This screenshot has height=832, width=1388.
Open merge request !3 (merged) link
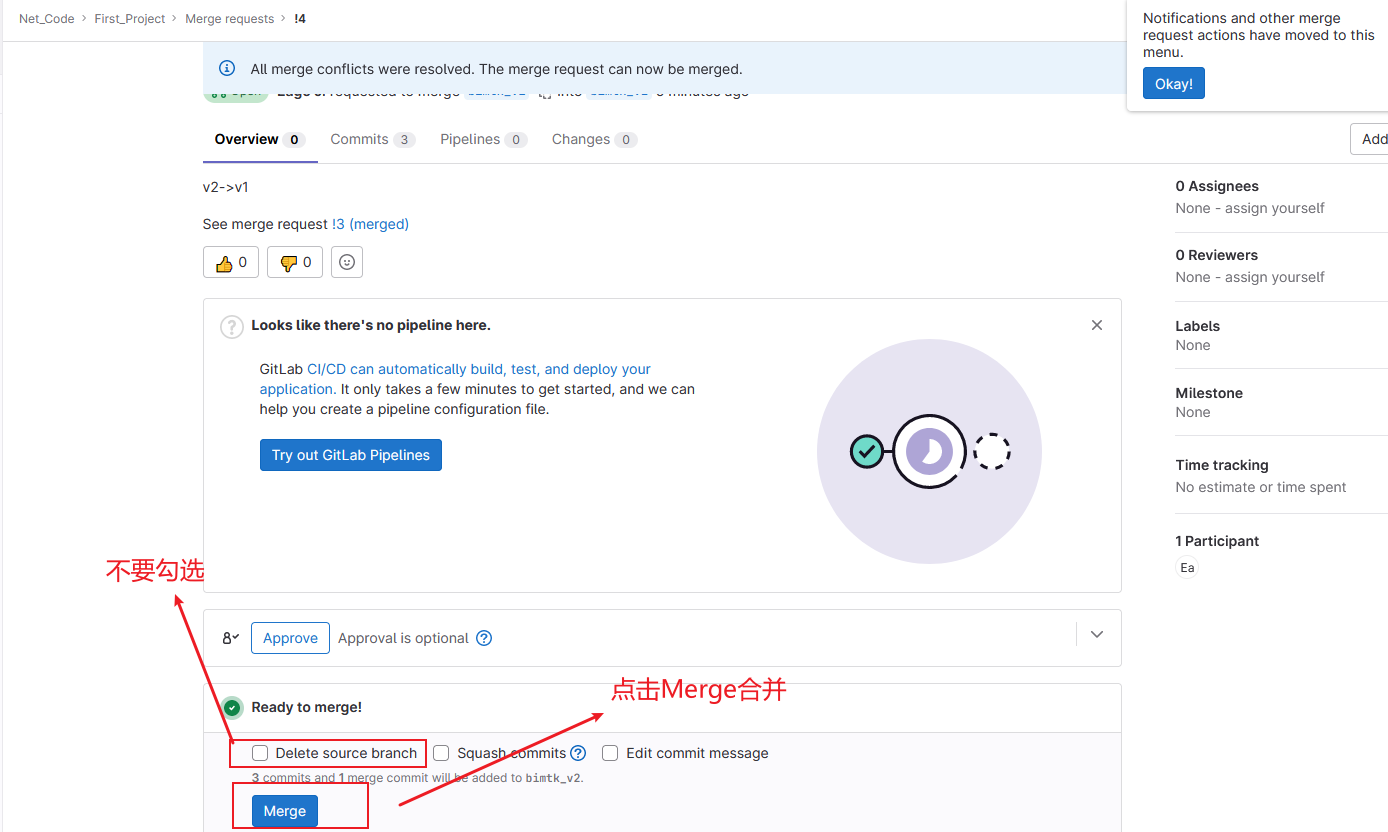(x=370, y=224)
